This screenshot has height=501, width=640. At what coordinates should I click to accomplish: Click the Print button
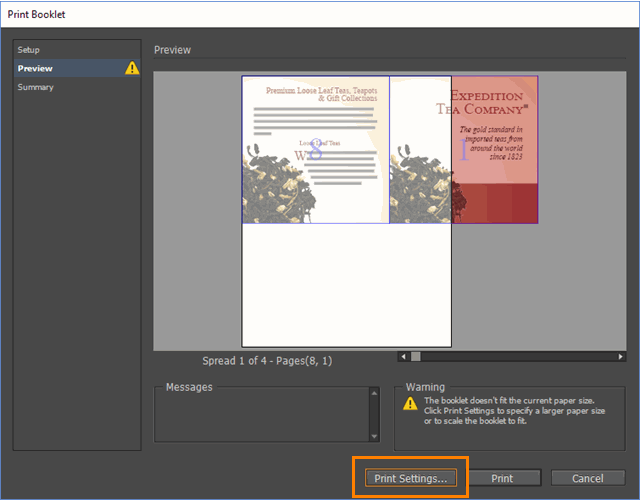[502, 478]
